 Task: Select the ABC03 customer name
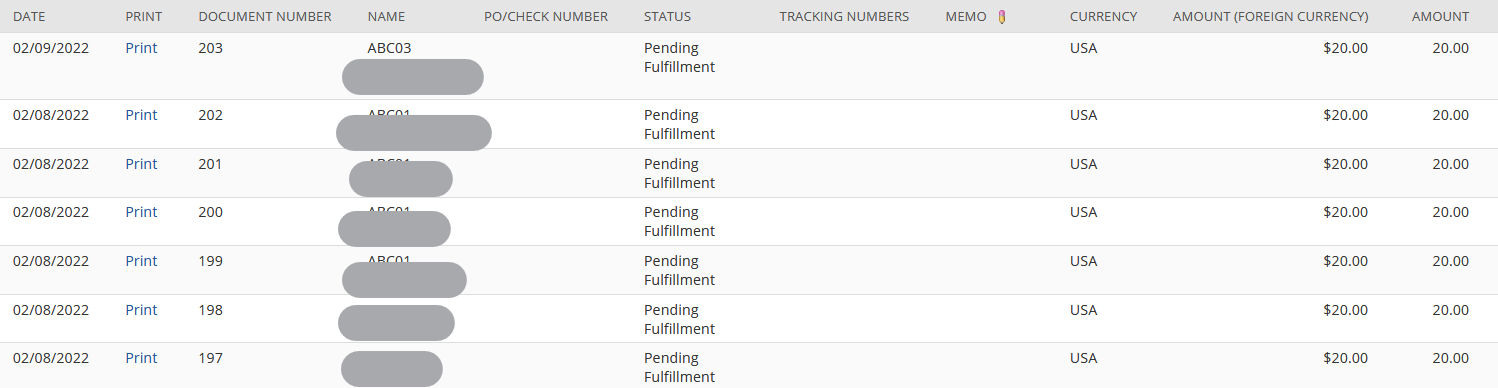389,48
